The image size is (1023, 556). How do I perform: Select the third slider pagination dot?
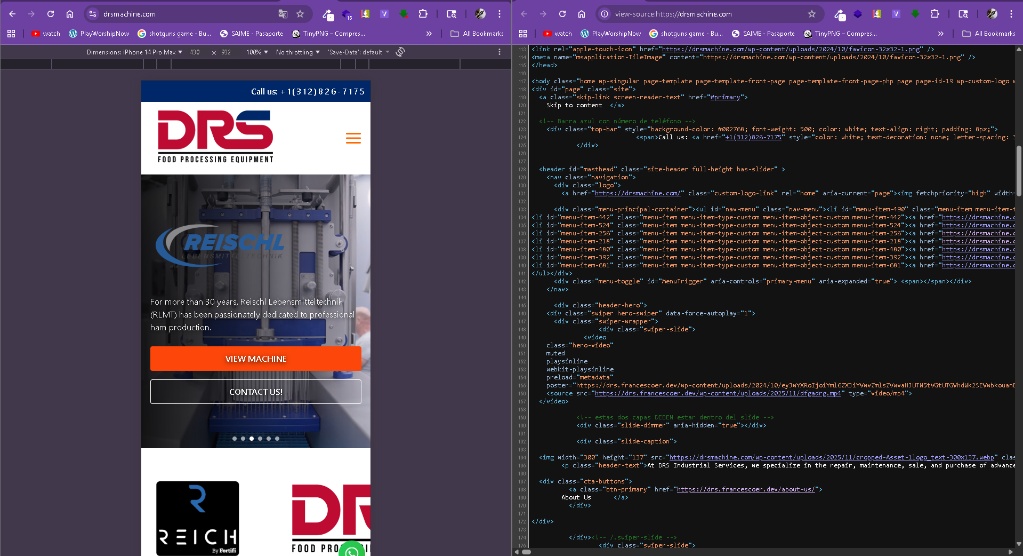tap(251, 439)
